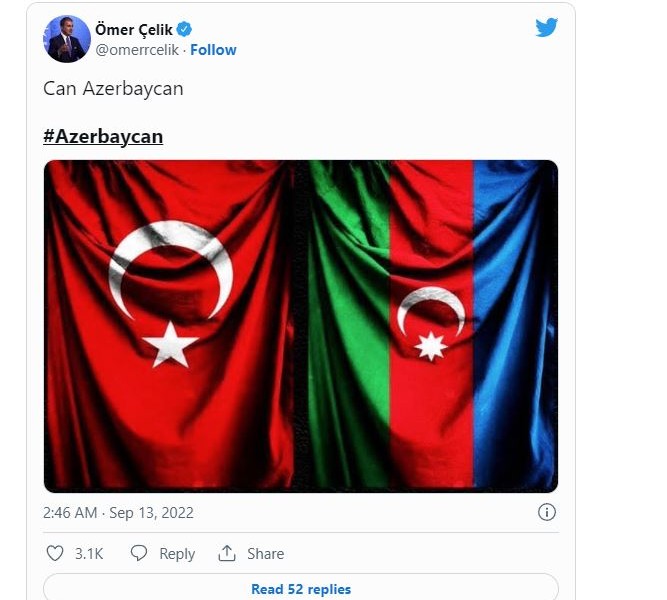Open the #Azerbaycan hashtag
The image size is (667, 600).
[x=103, y=136]
